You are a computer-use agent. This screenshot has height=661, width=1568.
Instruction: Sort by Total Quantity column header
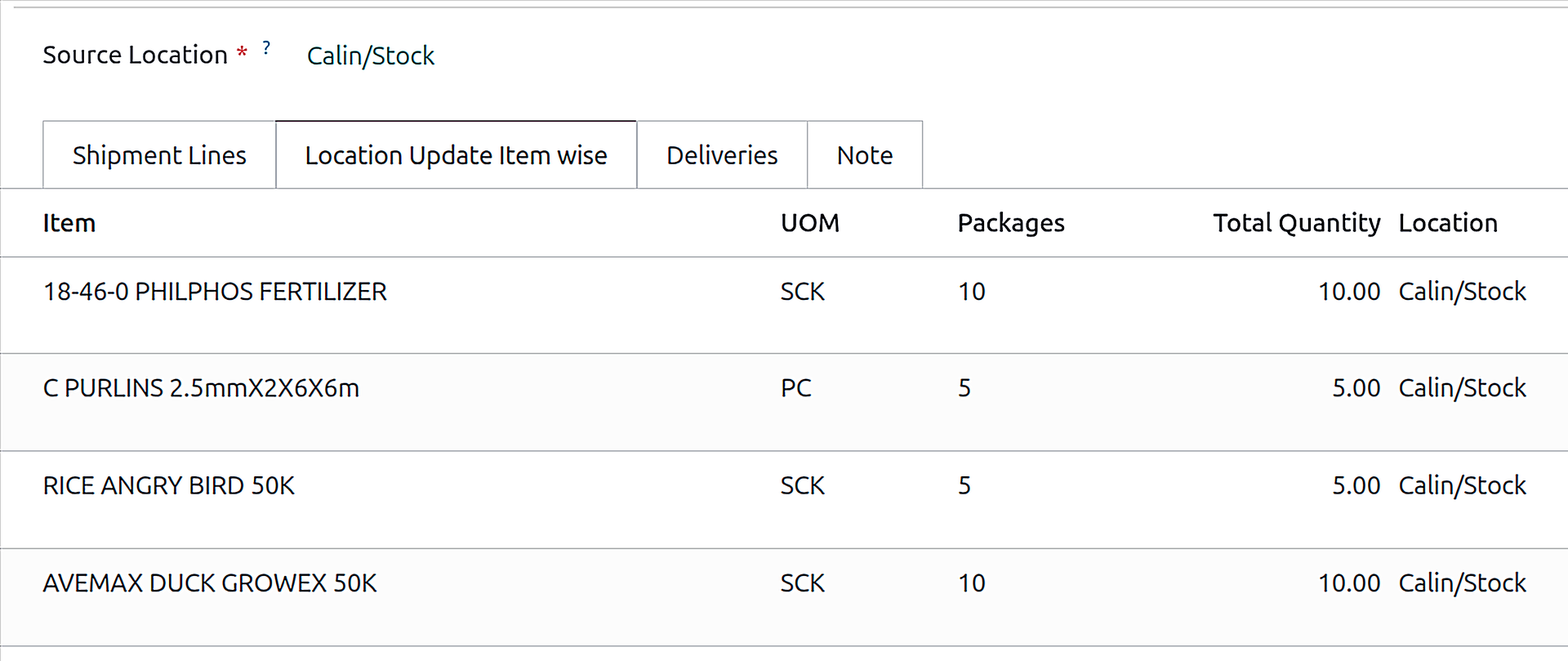1296,223
